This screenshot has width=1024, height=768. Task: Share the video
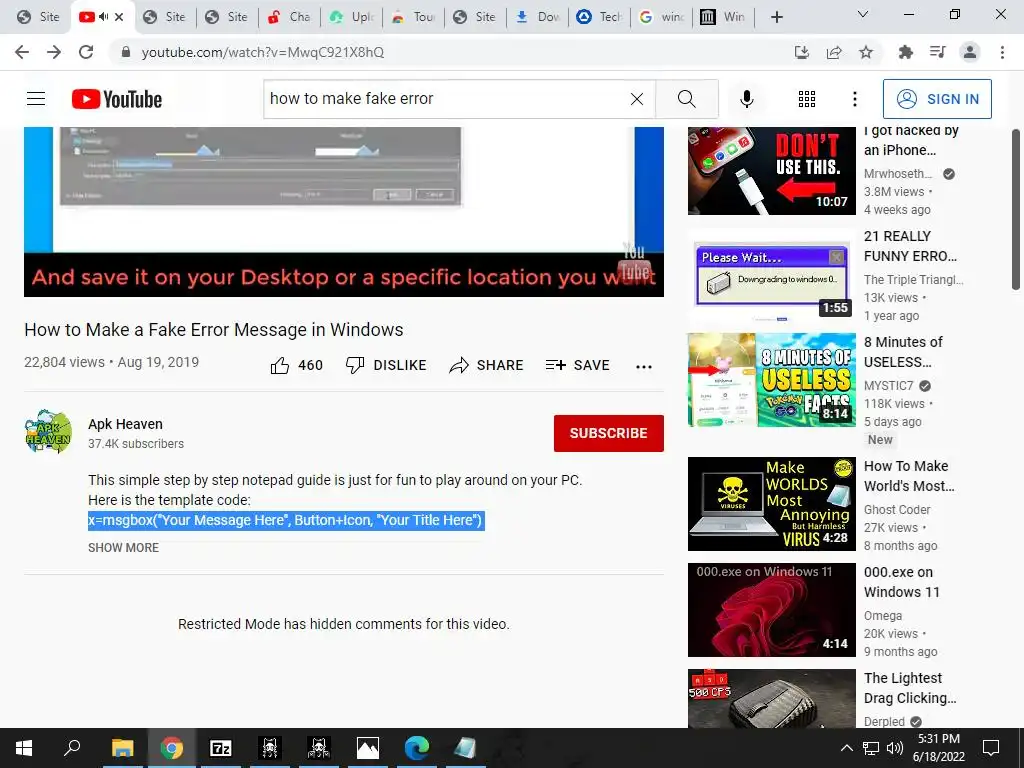pos(487,365)
